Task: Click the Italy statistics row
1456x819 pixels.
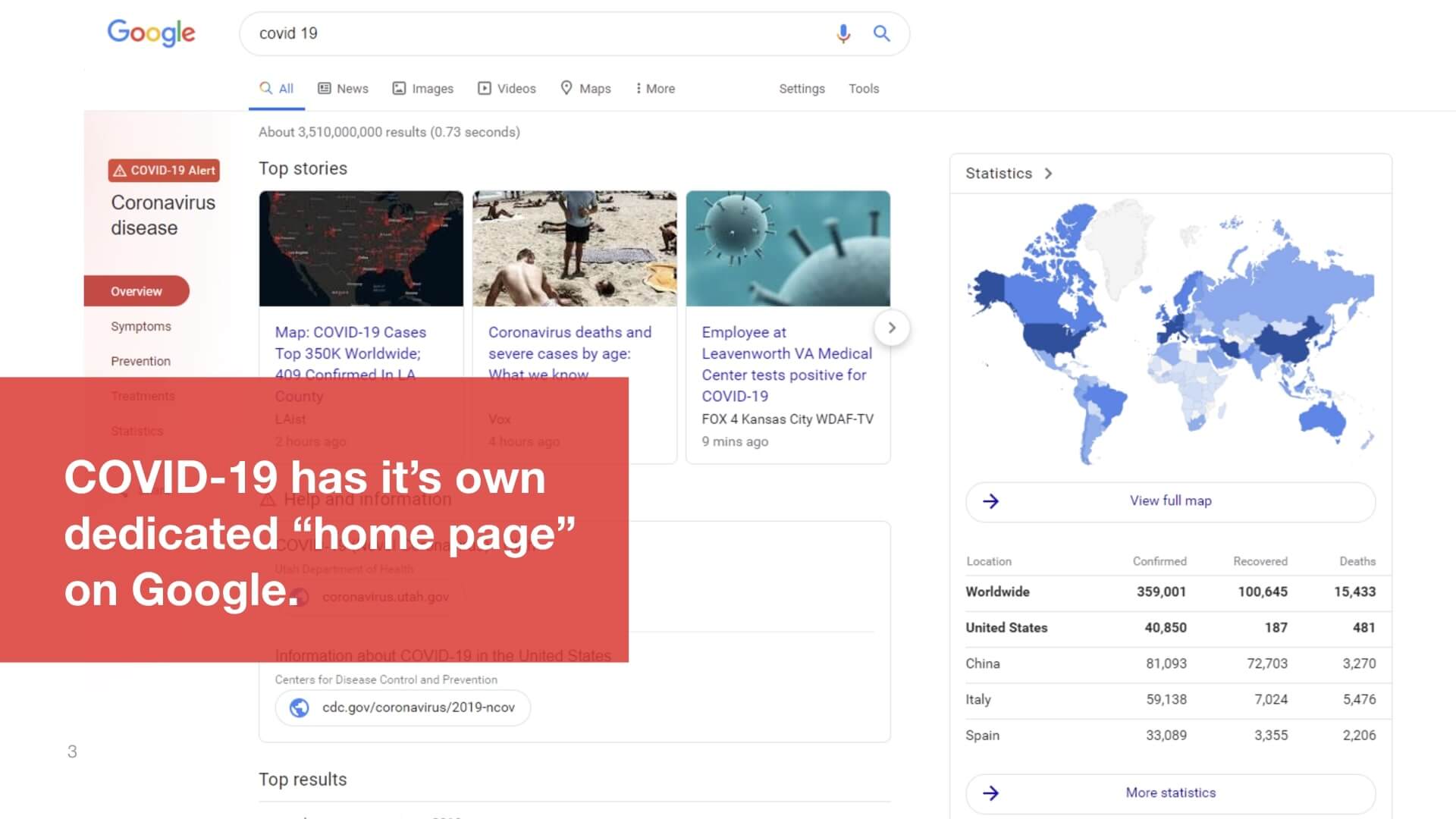Action: pyautogui.click(x=1170, y=699)
